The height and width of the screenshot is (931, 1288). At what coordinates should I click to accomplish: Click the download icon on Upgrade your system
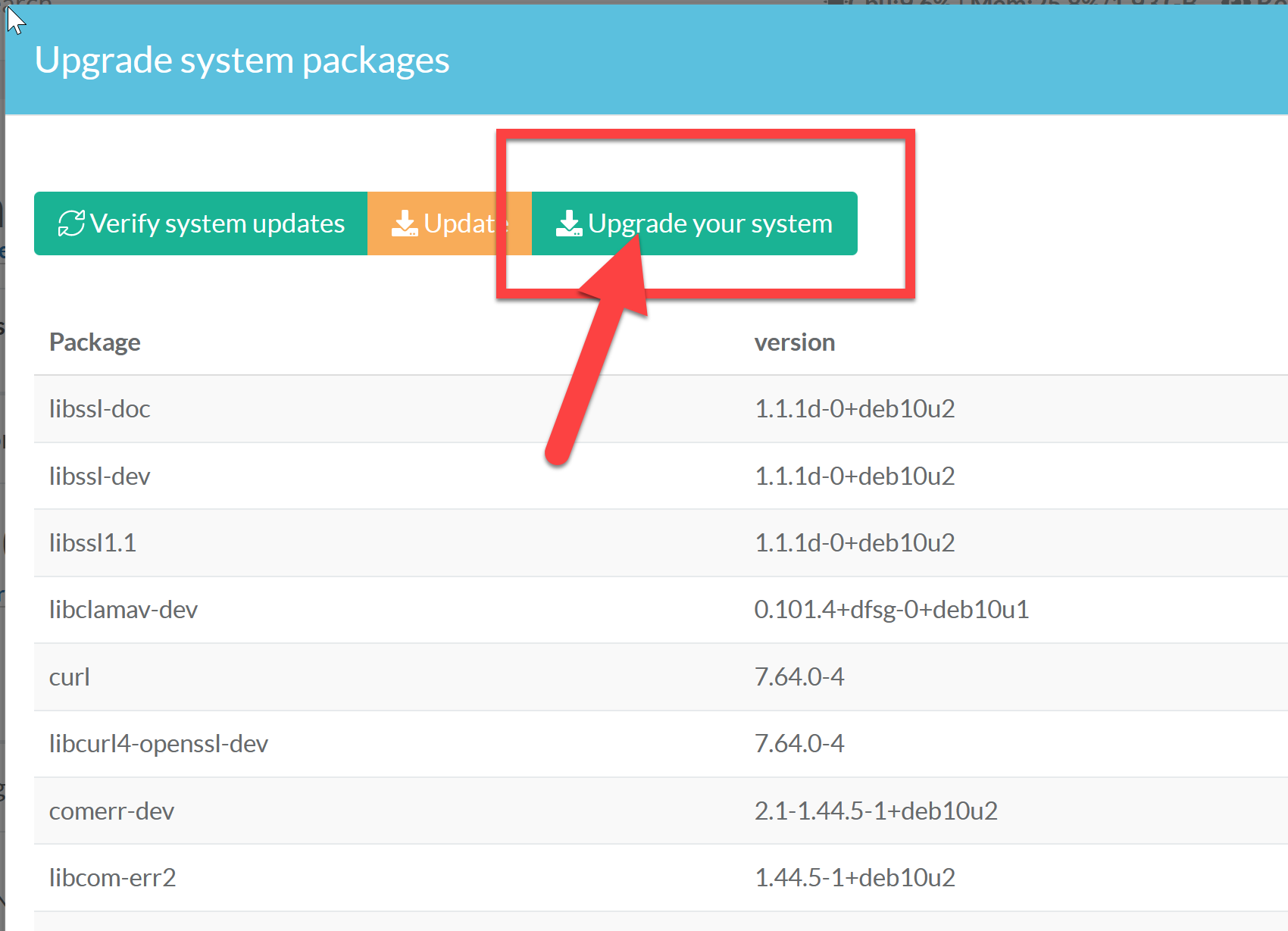(x=568, y=223)
